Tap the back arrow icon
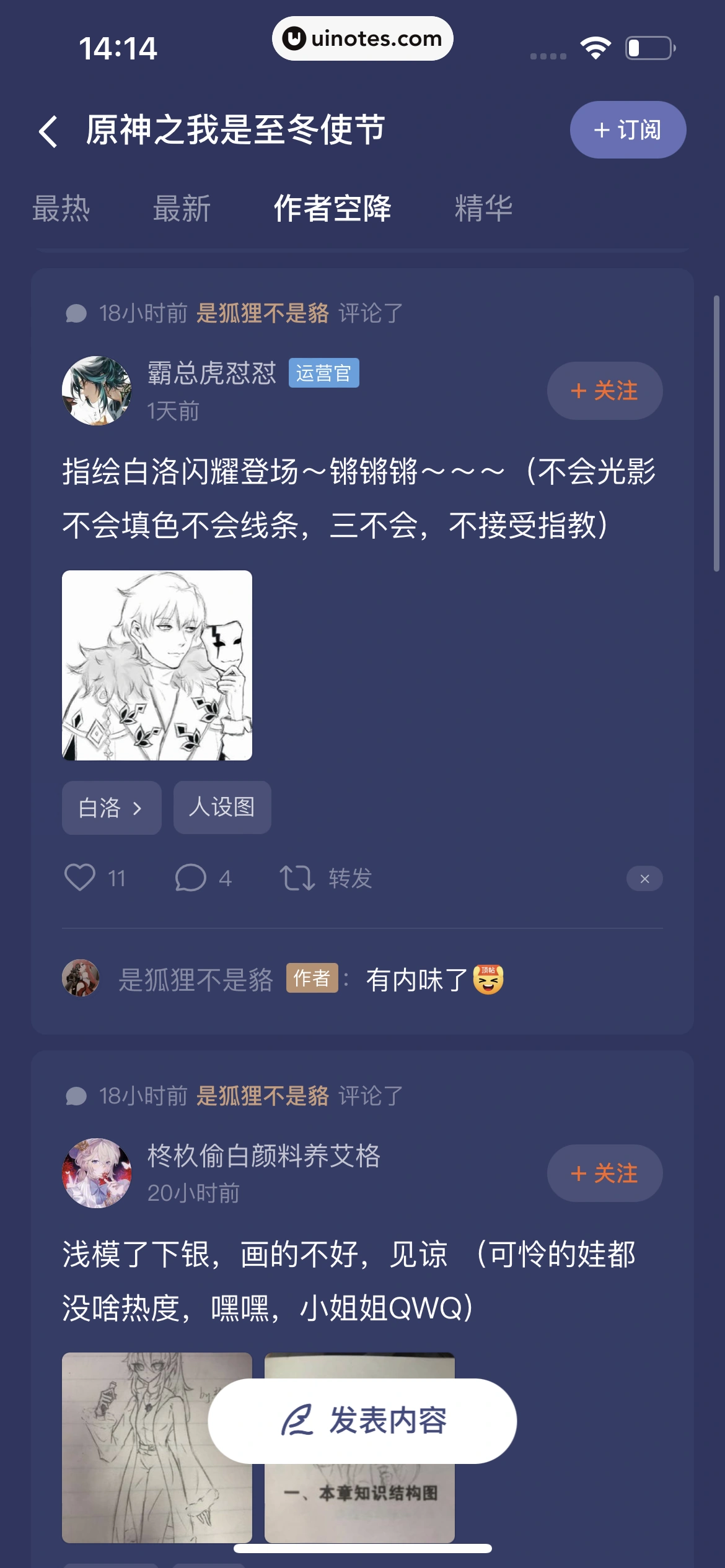Image resolution: width=725 pixels, height=1568 pixels. point(48,131)
